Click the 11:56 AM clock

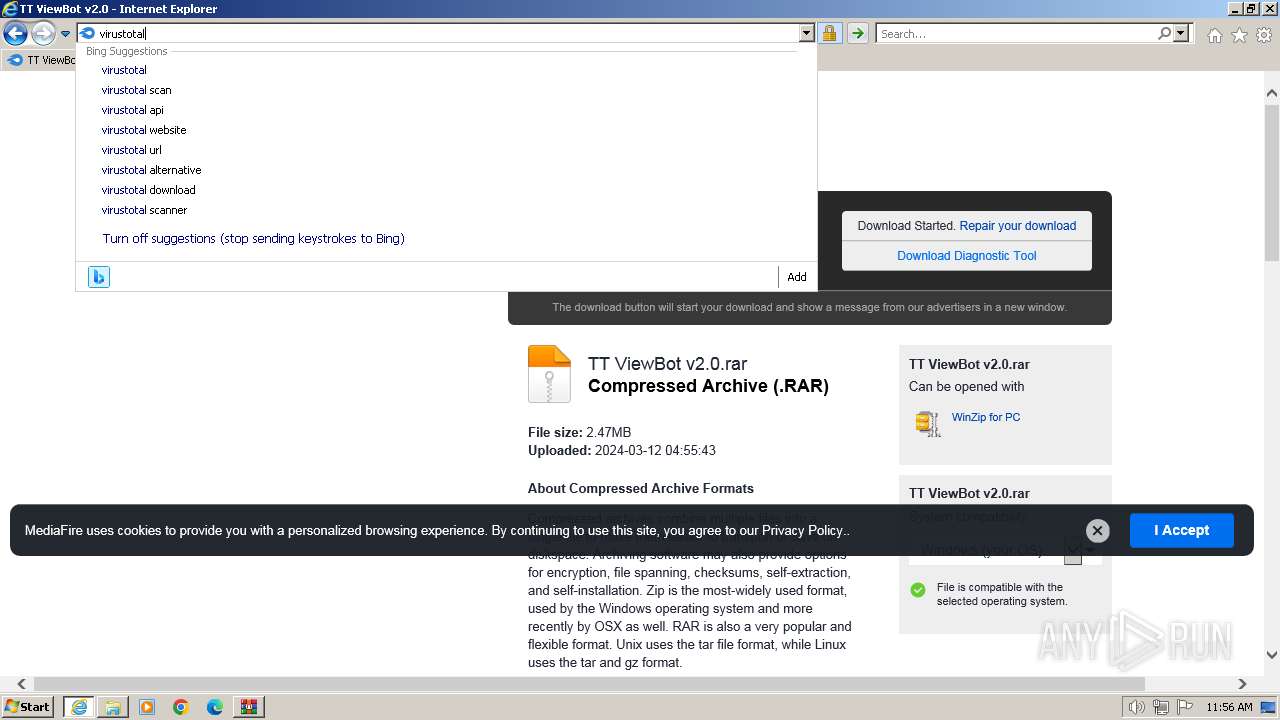point(1229,707)
